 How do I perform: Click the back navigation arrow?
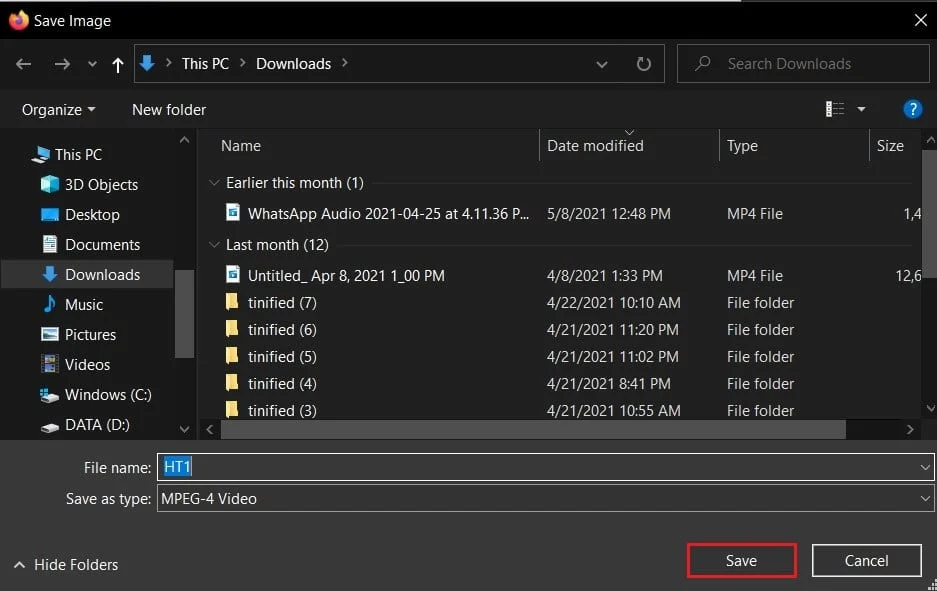pos(23,63)
